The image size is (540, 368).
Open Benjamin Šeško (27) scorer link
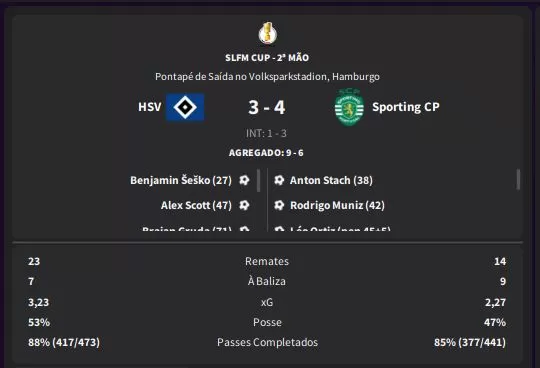181,180
